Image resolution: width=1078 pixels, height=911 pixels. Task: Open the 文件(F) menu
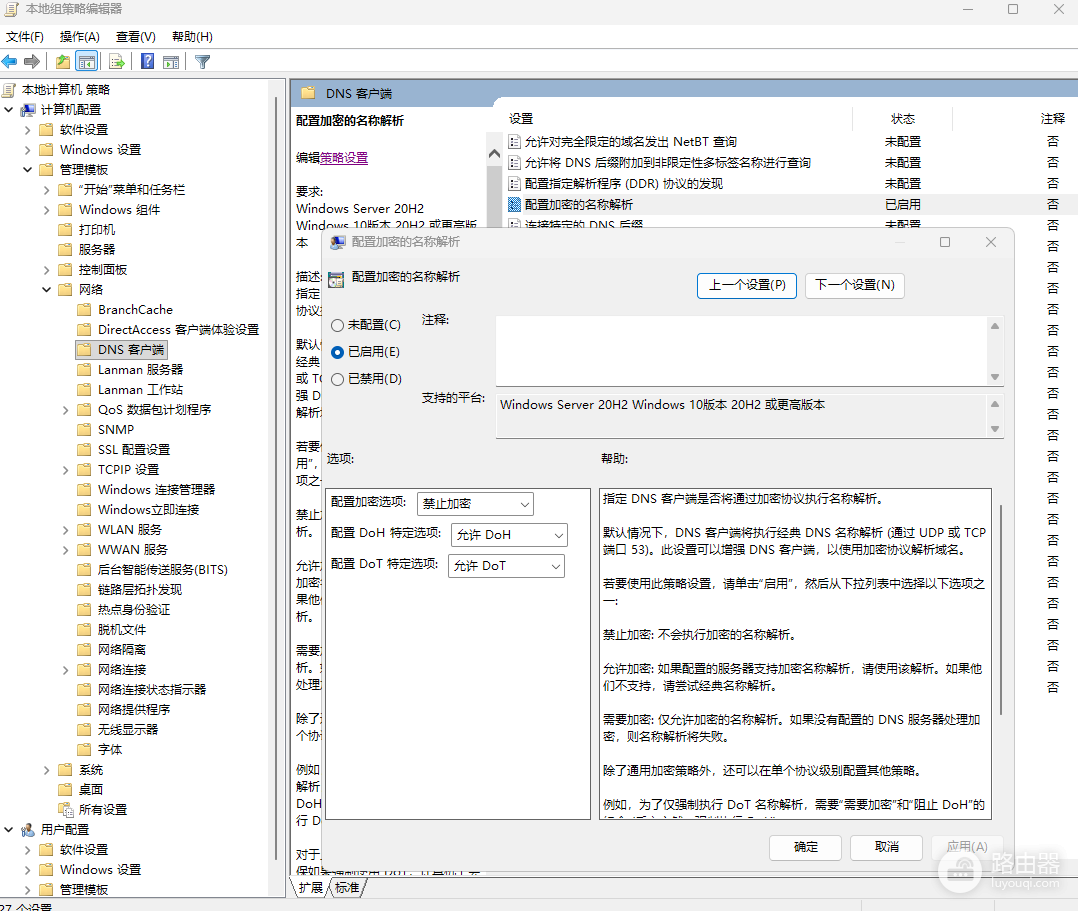[25, 37]
